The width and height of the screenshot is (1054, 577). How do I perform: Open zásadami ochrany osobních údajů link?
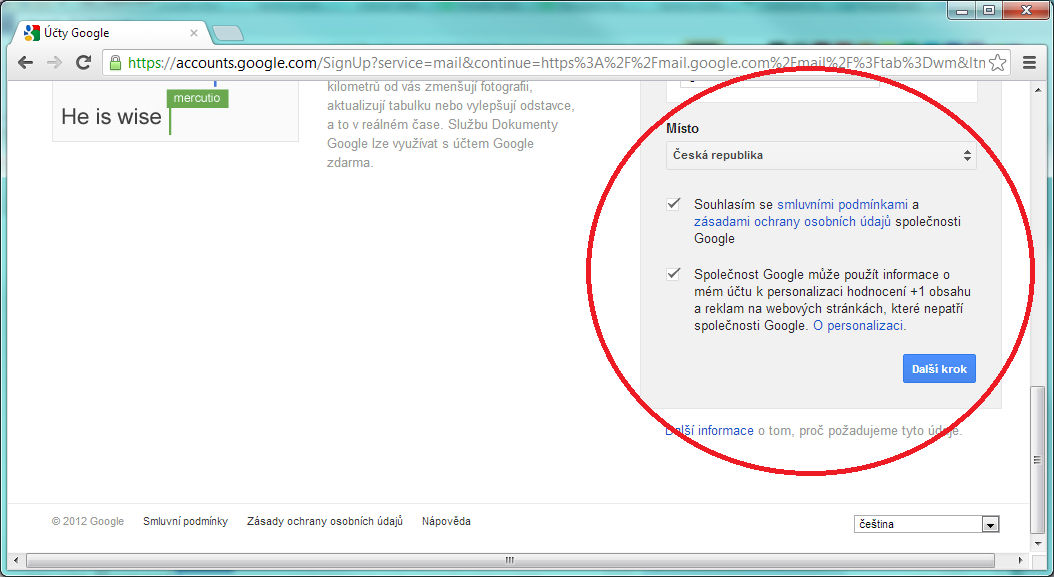click(x=793, y=221)
